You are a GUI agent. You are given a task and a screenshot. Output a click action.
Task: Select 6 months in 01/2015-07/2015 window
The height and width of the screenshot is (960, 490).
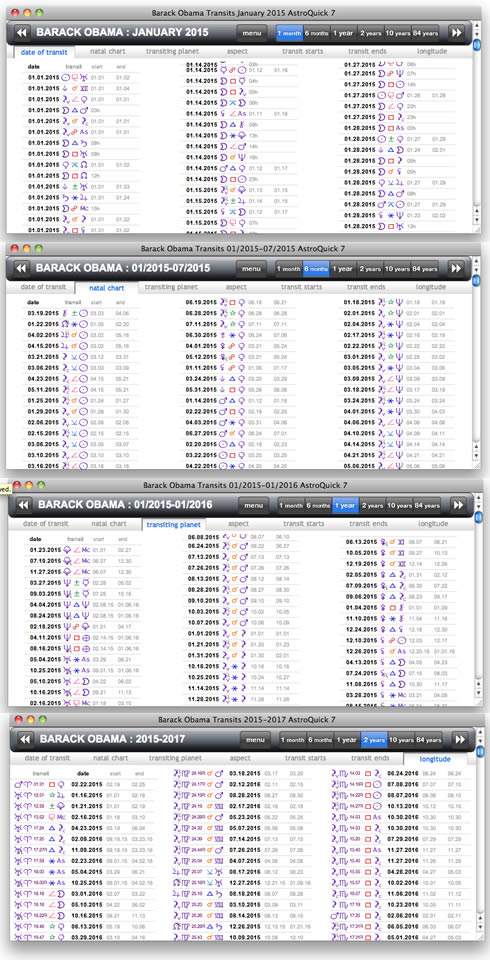pos(317,268)
